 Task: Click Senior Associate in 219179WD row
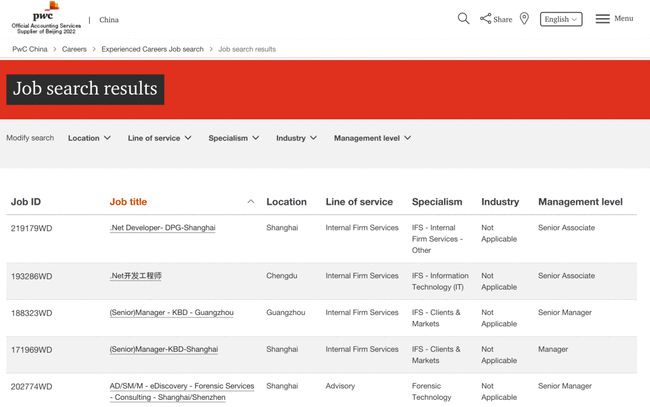click(x=566, y=228)
